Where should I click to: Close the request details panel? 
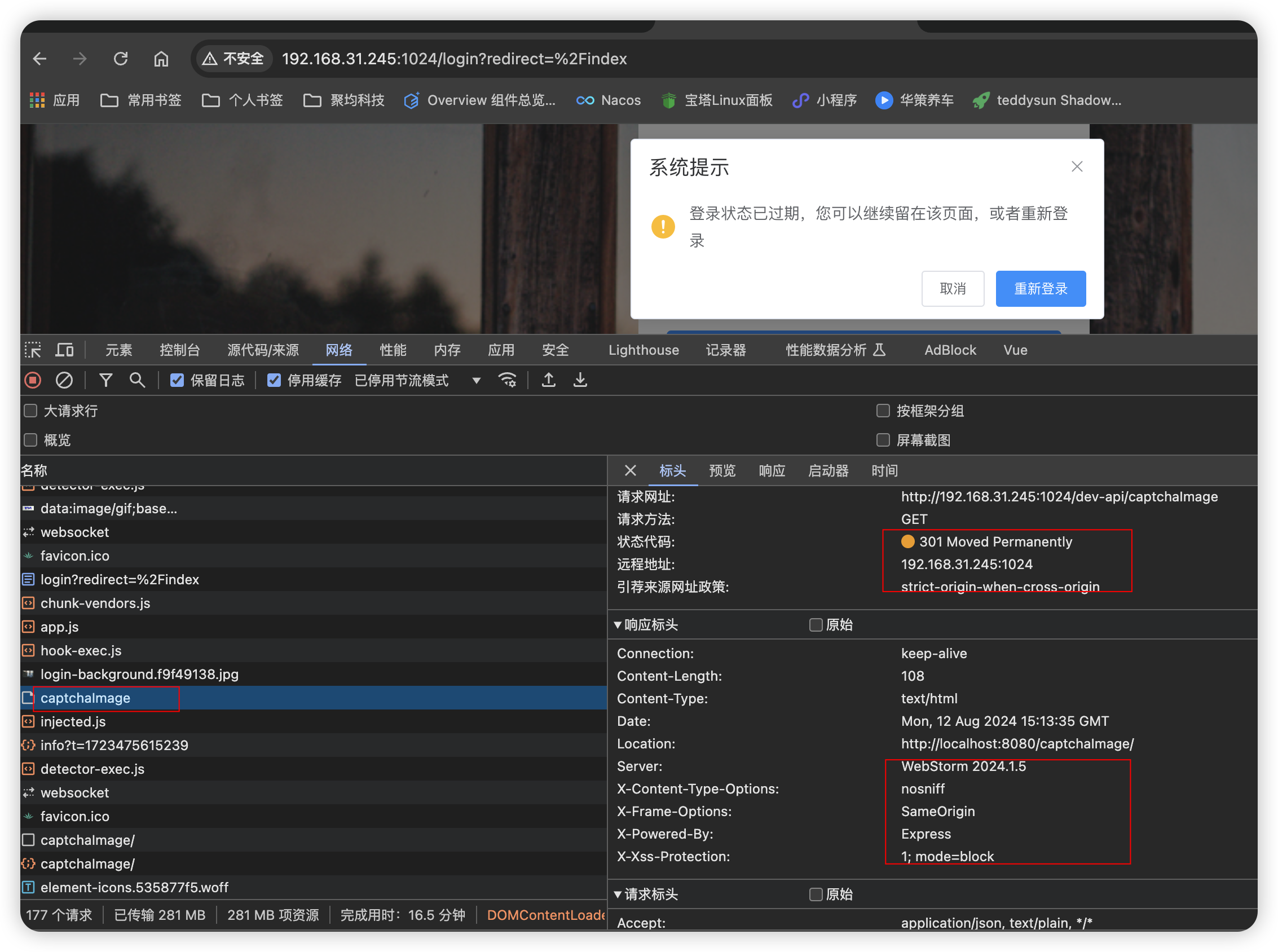click(x=631, y=471)
